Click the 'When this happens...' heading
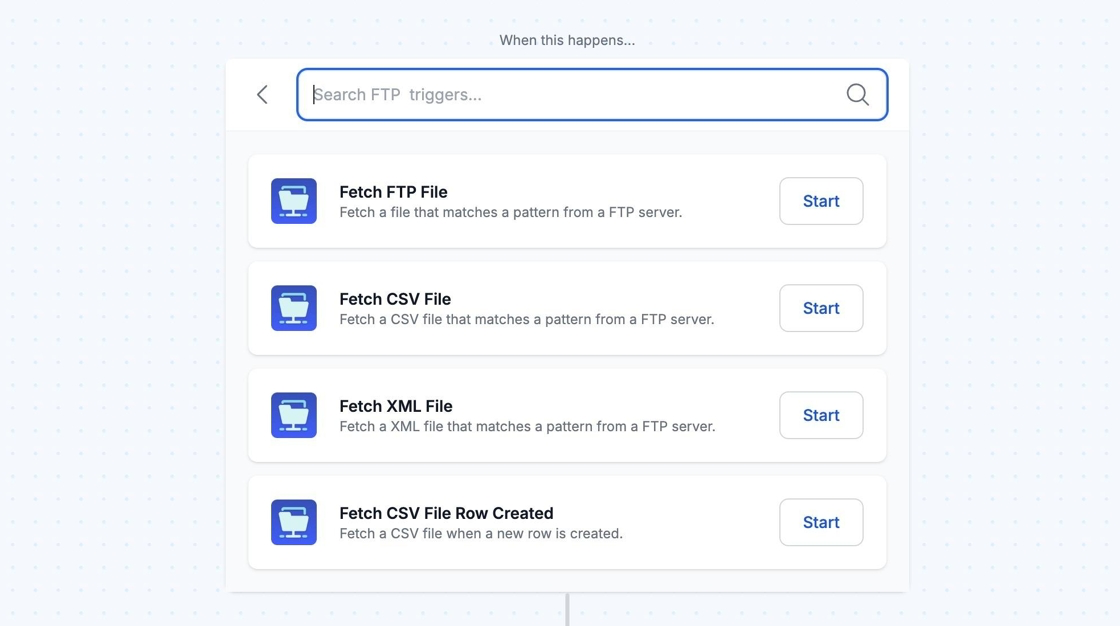Screen dimensions: 1120x626 (567, 41)
